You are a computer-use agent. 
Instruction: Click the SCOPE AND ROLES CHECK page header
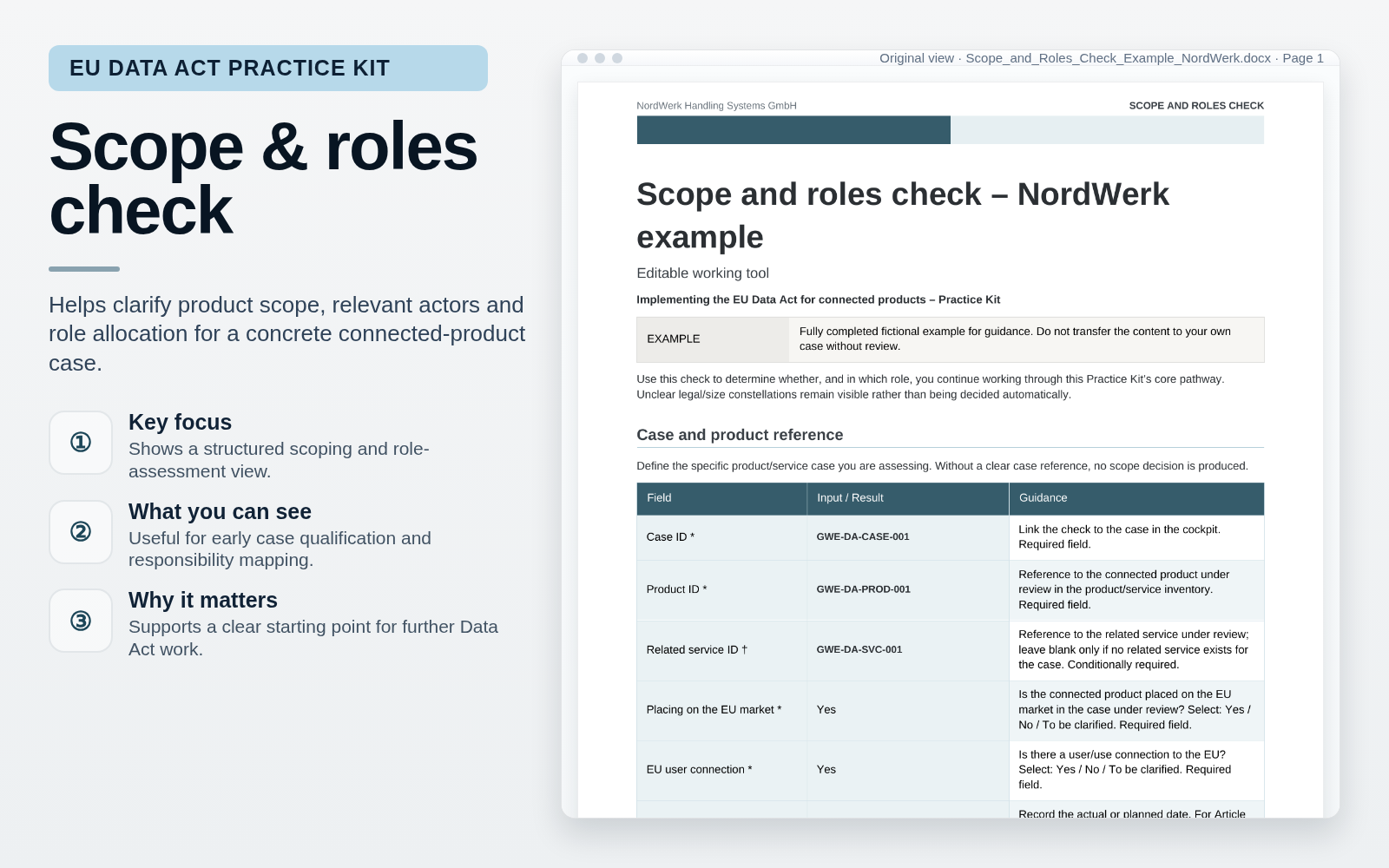coord(1196,106)
